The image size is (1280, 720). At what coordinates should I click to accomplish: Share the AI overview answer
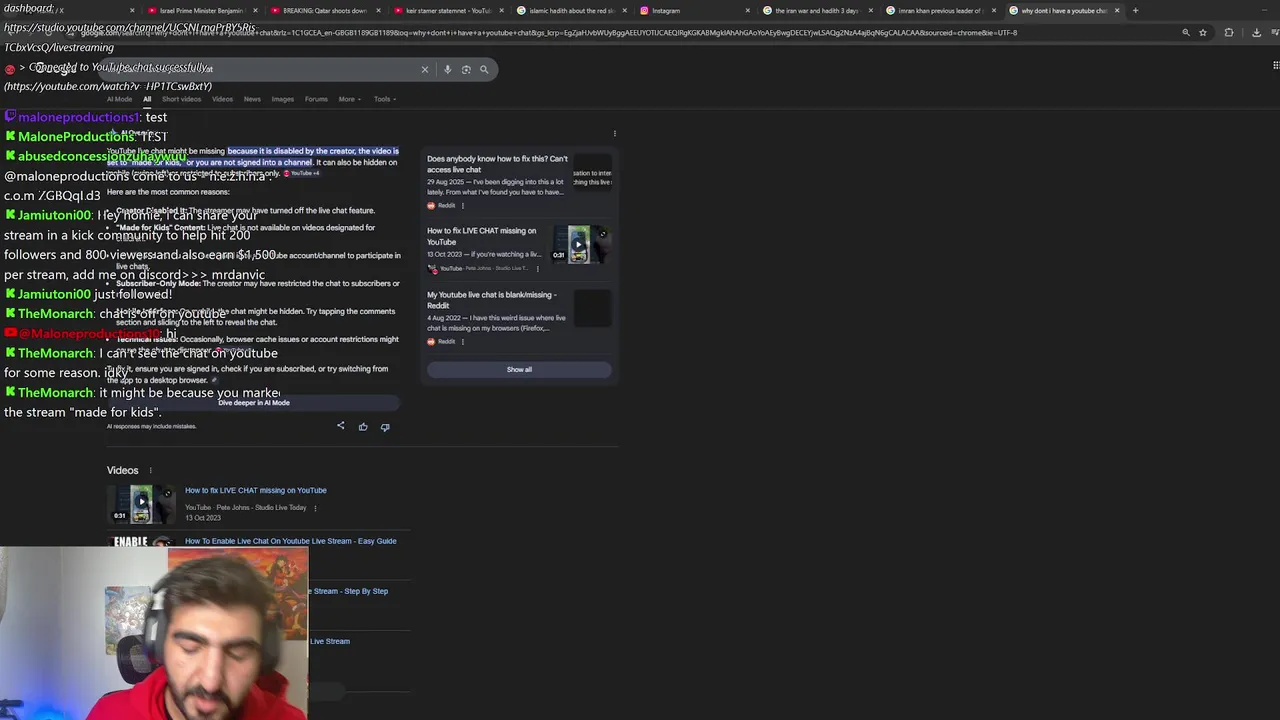coord(340,426)
